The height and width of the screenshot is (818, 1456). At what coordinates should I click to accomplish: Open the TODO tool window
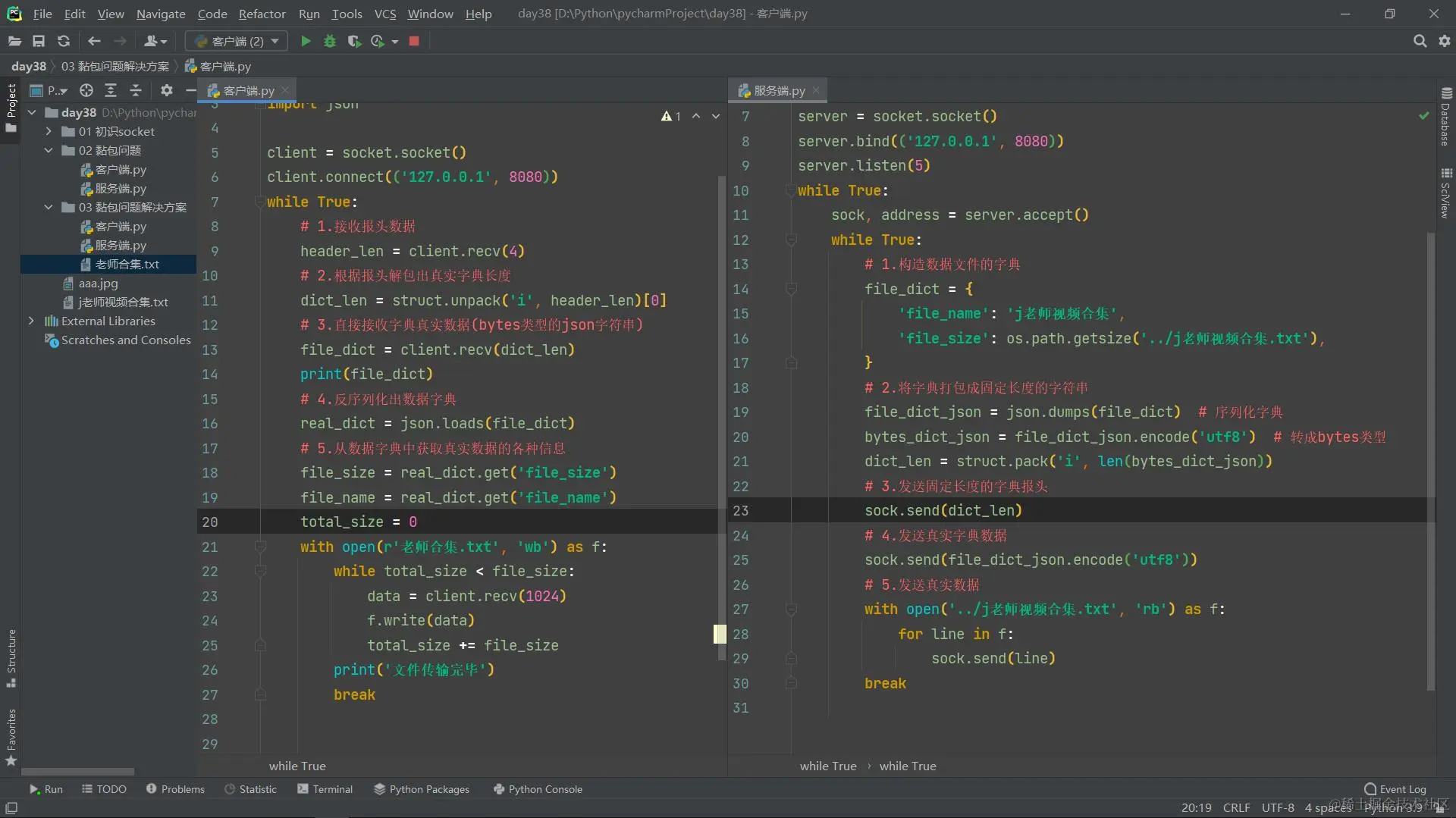(x=105, y=789)
